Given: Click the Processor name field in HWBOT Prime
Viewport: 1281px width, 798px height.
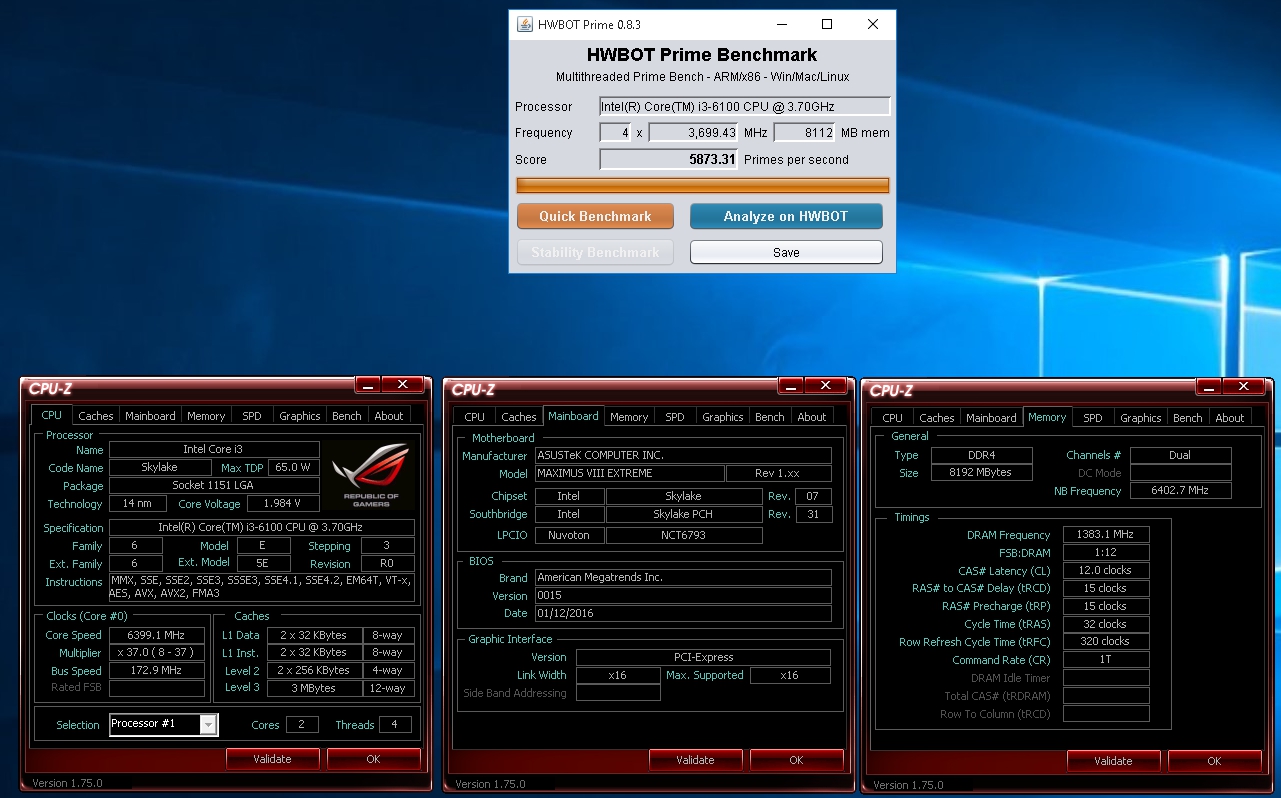Looking at the screenshot, I should pos(744,107).
